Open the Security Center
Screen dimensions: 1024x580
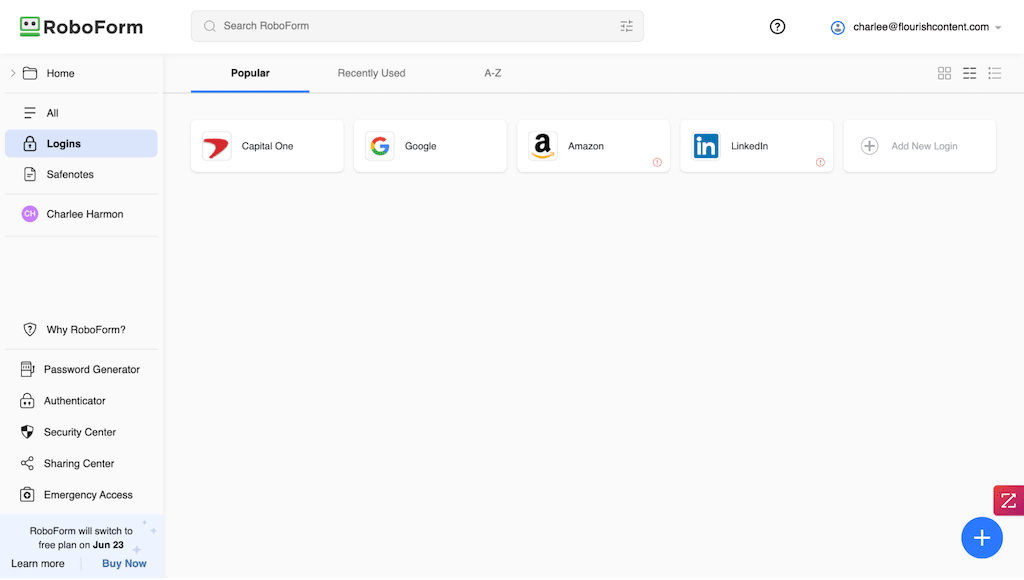(79, 432)
